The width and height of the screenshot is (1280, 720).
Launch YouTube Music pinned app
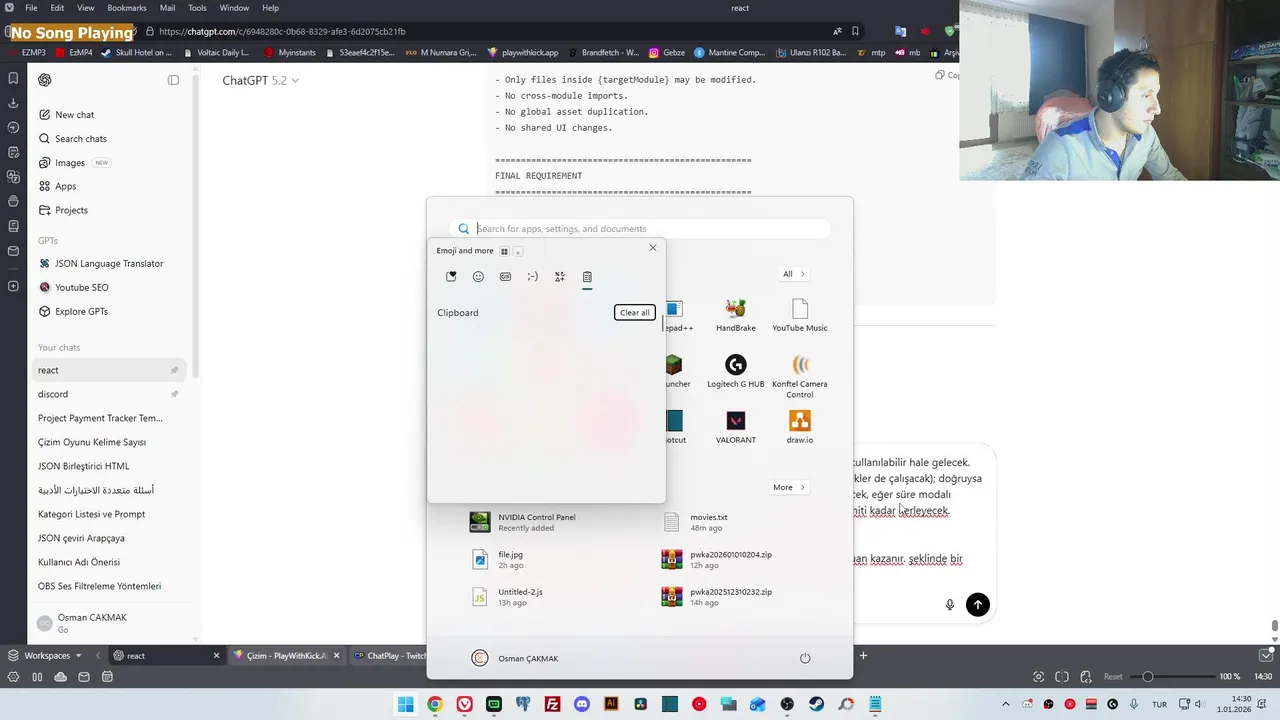[x=800, y=316]
